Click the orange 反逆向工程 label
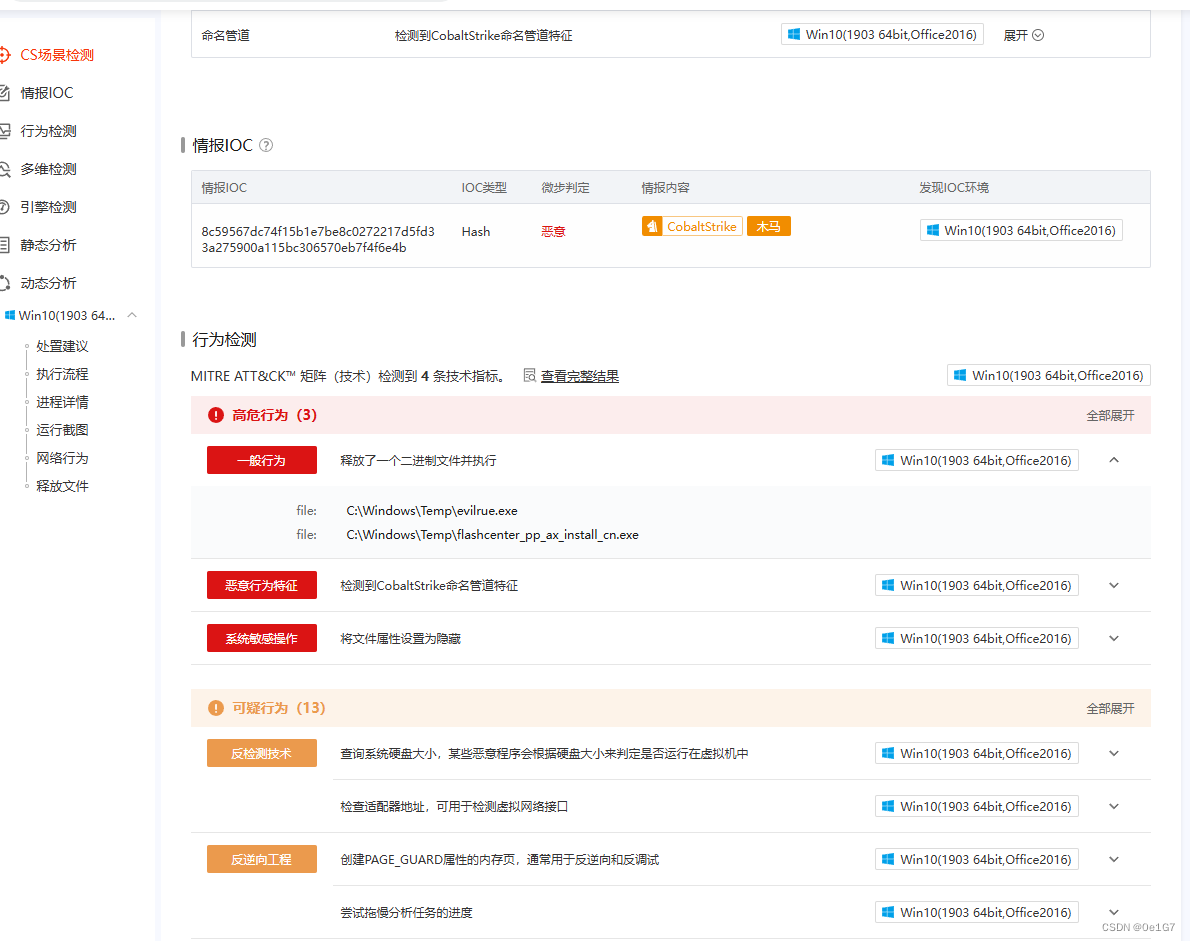This screenshot has width=1190, height=941. click(262, 859)
